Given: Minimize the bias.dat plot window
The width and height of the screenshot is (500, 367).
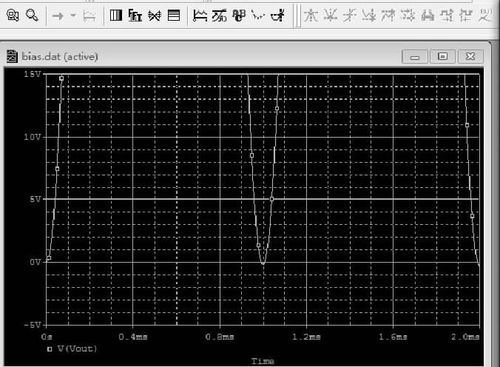Looking at the screenshot, I should coord(415,57).
